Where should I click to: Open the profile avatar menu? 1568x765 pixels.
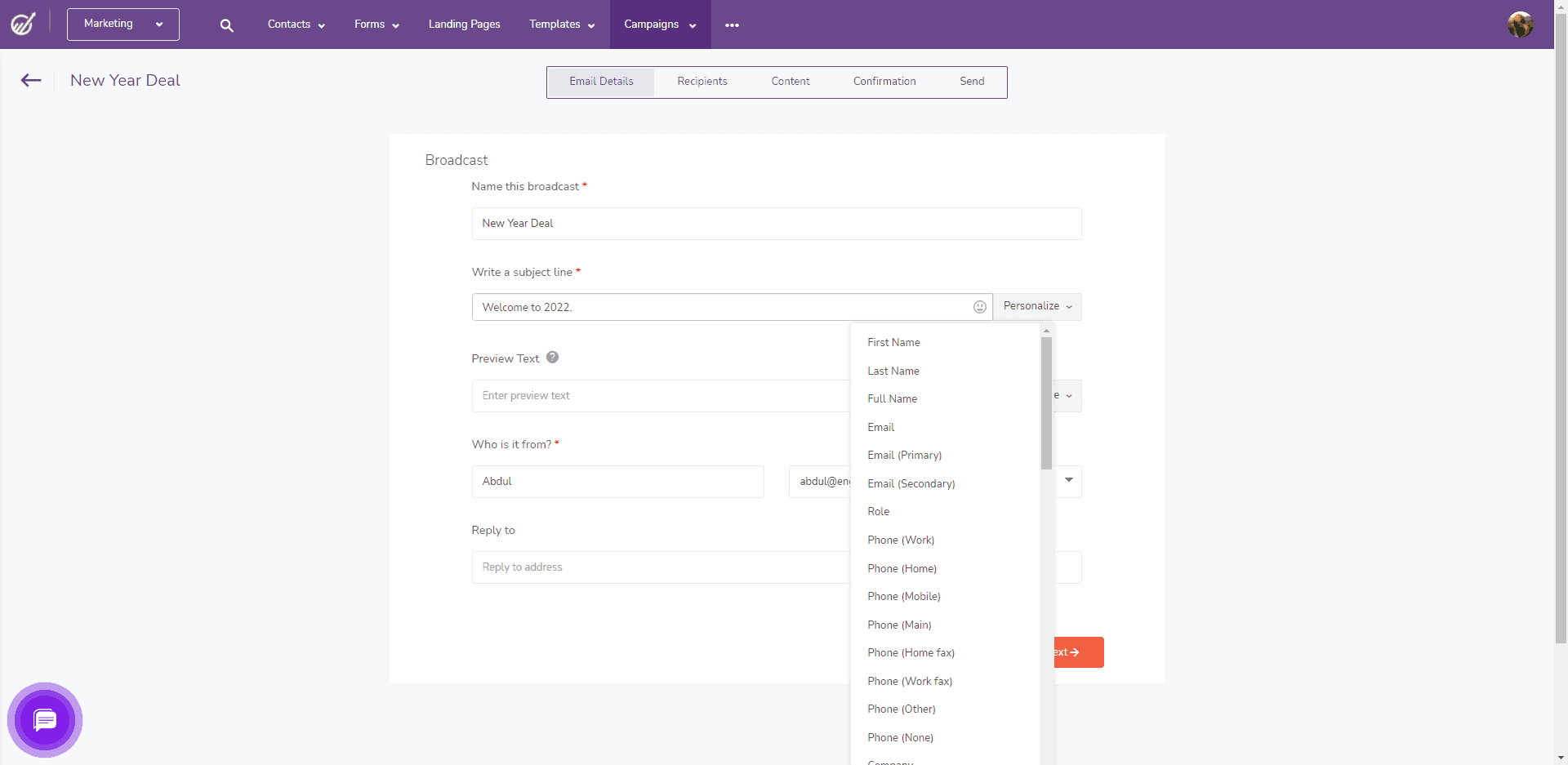point(1521,24)
